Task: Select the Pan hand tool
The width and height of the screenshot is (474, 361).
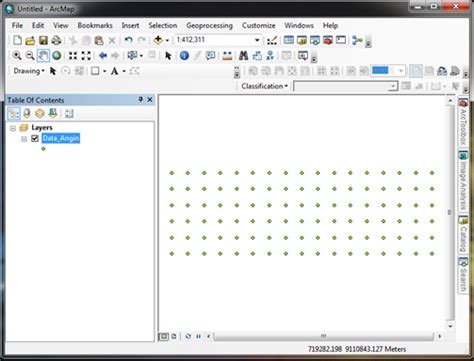Action: [43, 55]
